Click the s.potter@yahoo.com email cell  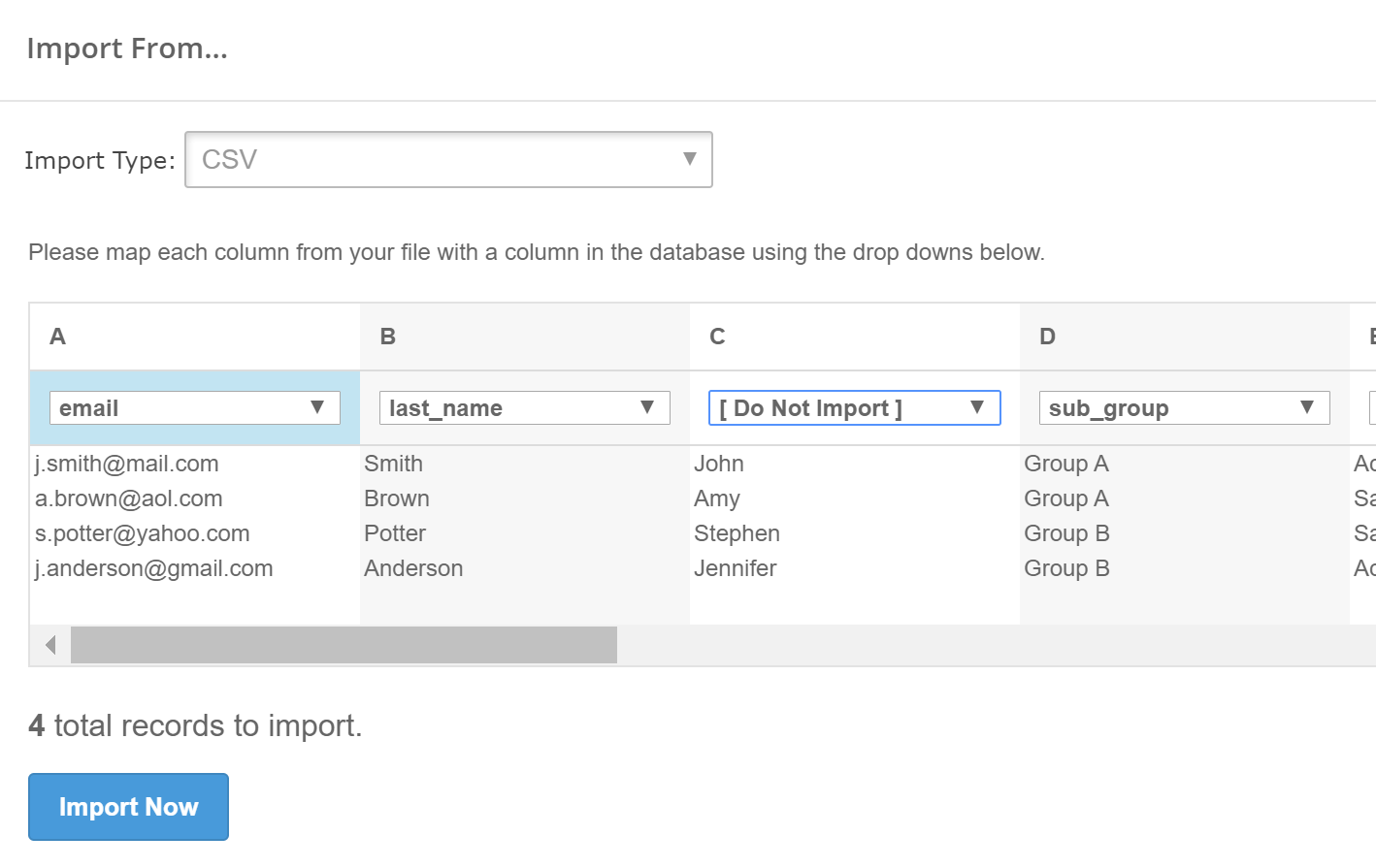tap(143, 533)
